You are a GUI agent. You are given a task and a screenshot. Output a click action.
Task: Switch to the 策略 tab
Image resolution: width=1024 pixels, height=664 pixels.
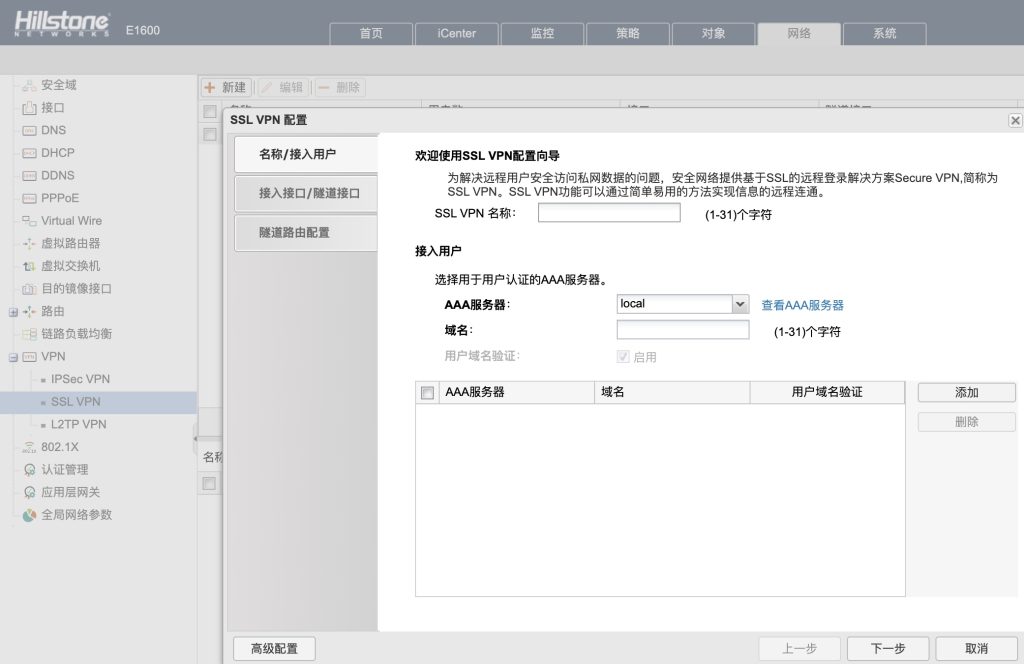[x=628, y=33]
